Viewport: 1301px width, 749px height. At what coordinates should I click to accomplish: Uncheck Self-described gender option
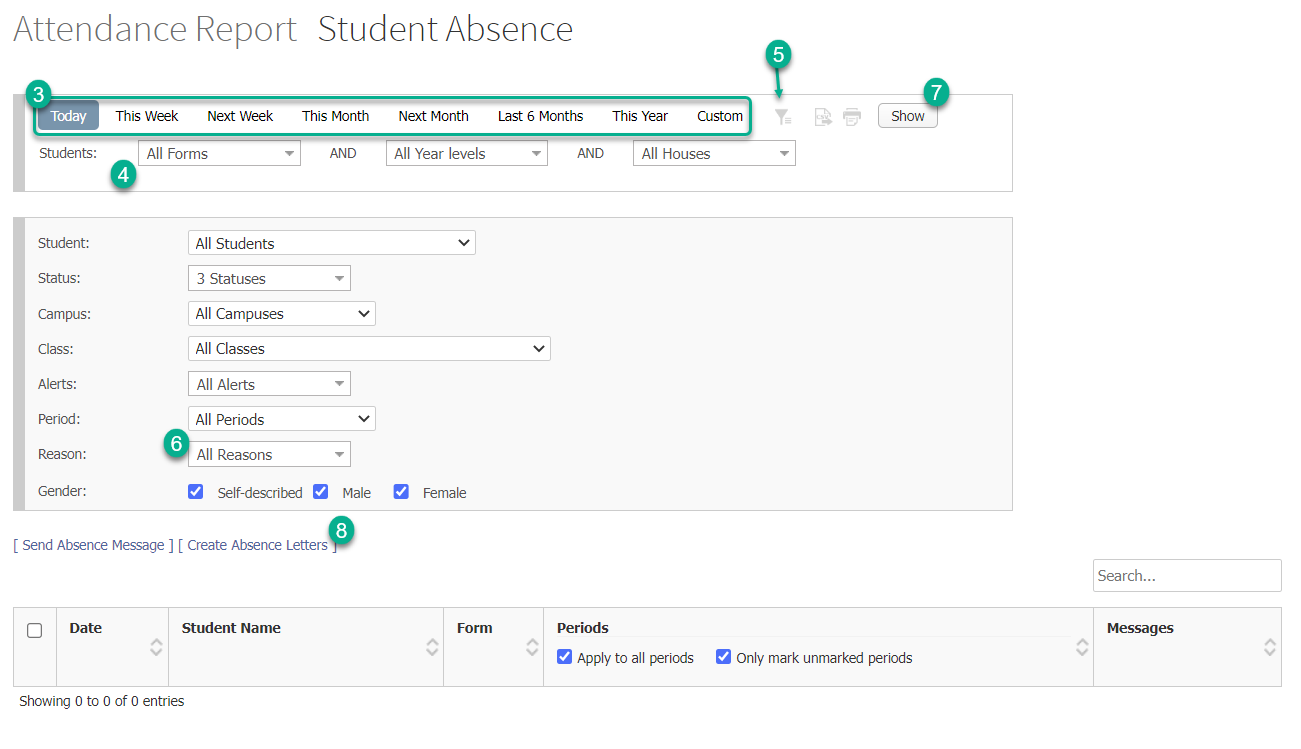pos(195,491)
